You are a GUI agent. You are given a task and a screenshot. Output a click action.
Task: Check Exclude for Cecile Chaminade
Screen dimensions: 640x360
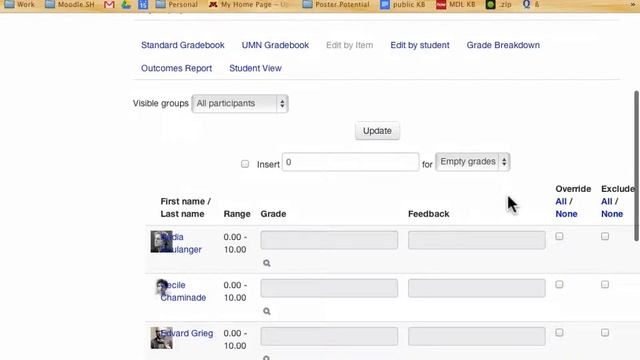(x=605, y=284)
